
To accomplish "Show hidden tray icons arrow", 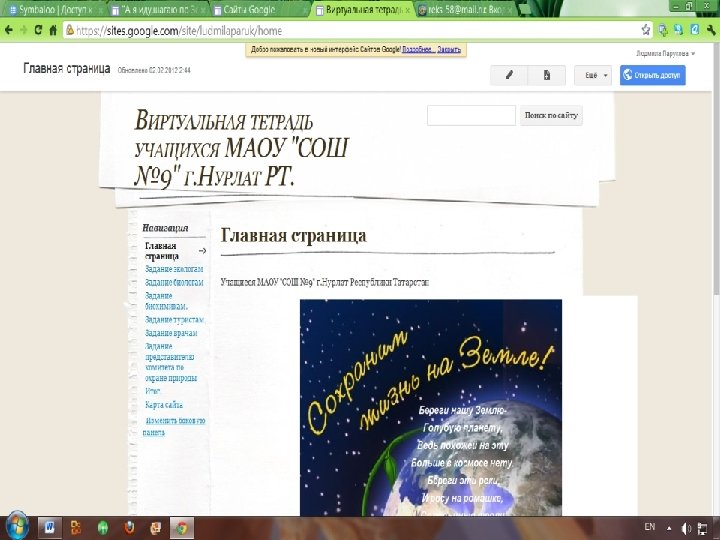I will tap(669, 528).
